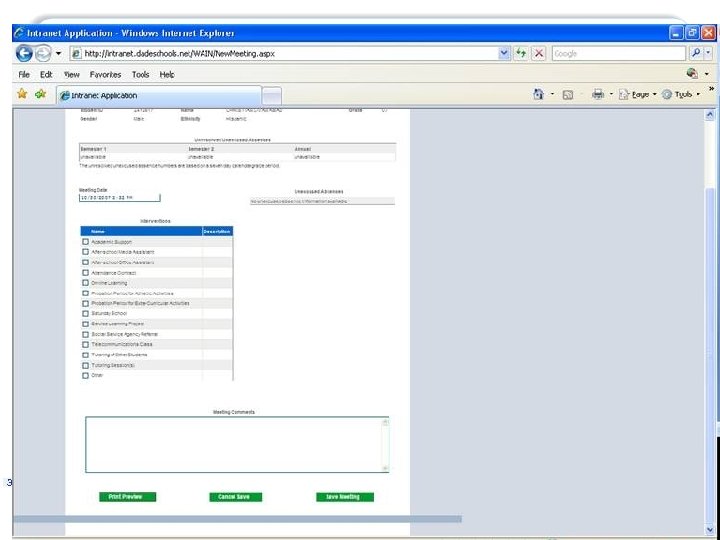Check the Online Learning intervention
Image resolution: width=720 pixels, height=540 pixels.
pos(85,283)
